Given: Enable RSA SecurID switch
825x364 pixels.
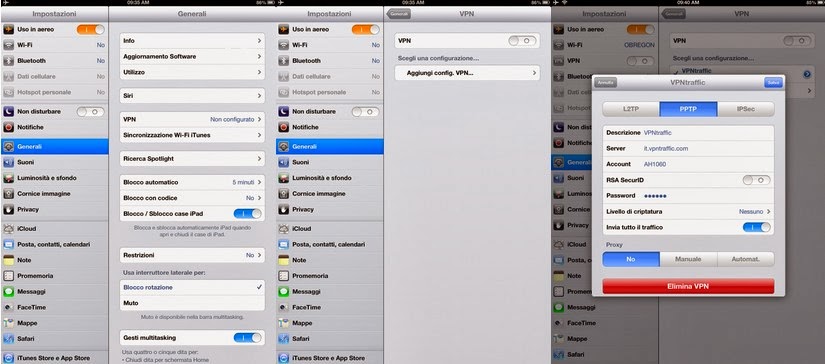Looking at the screenshot, I should point(757,180).
